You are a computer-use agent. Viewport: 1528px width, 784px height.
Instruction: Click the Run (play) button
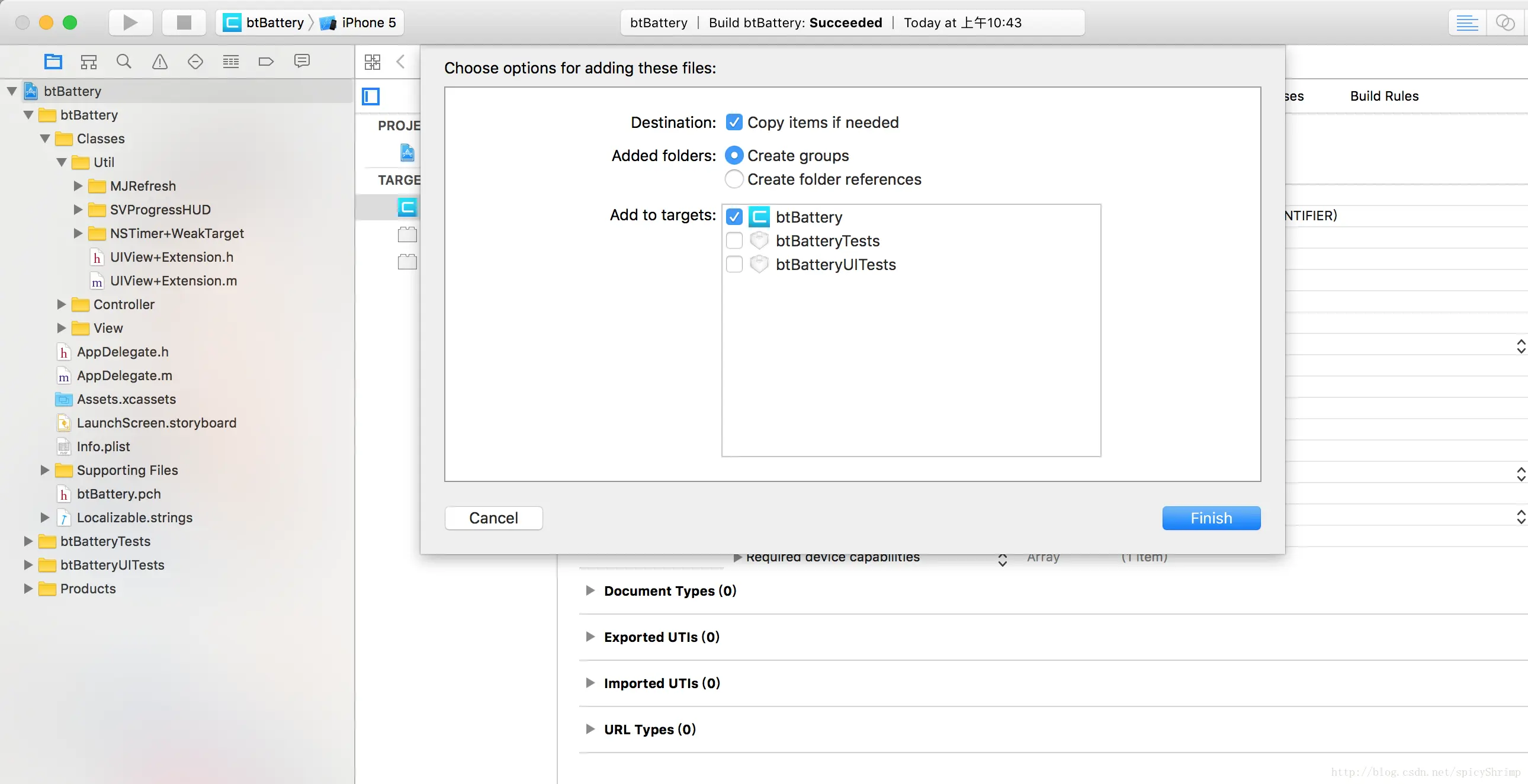(130, 23)
